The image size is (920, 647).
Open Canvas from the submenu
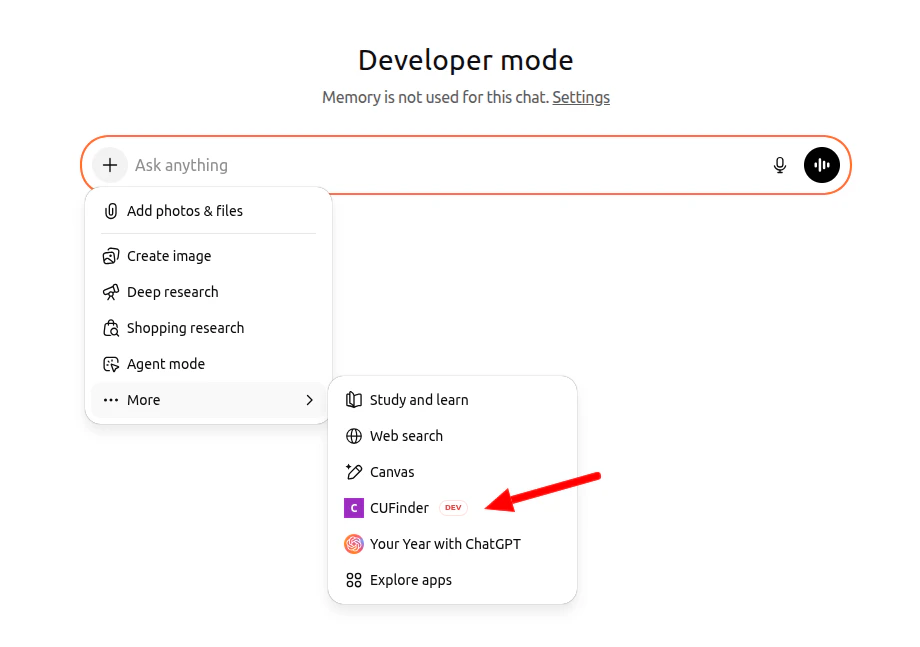[452, 472]
